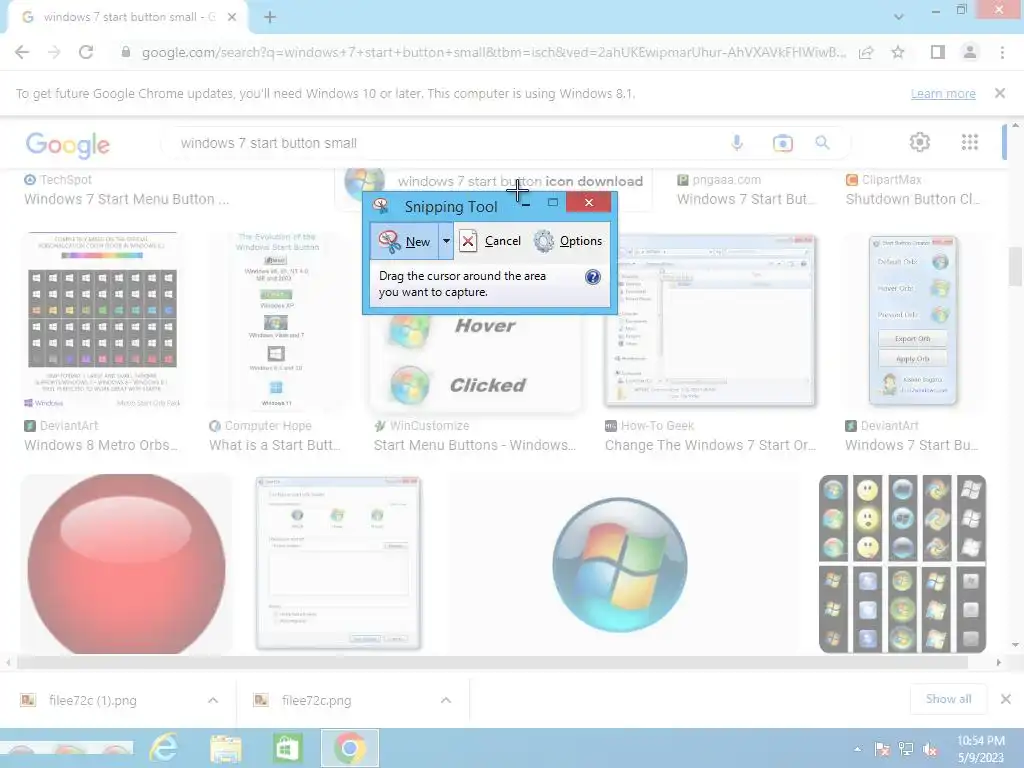Screen dimensions: 1024x768
Task: Search by voice microphone icon
Action: pyautogui.click(x=737, y=142)
